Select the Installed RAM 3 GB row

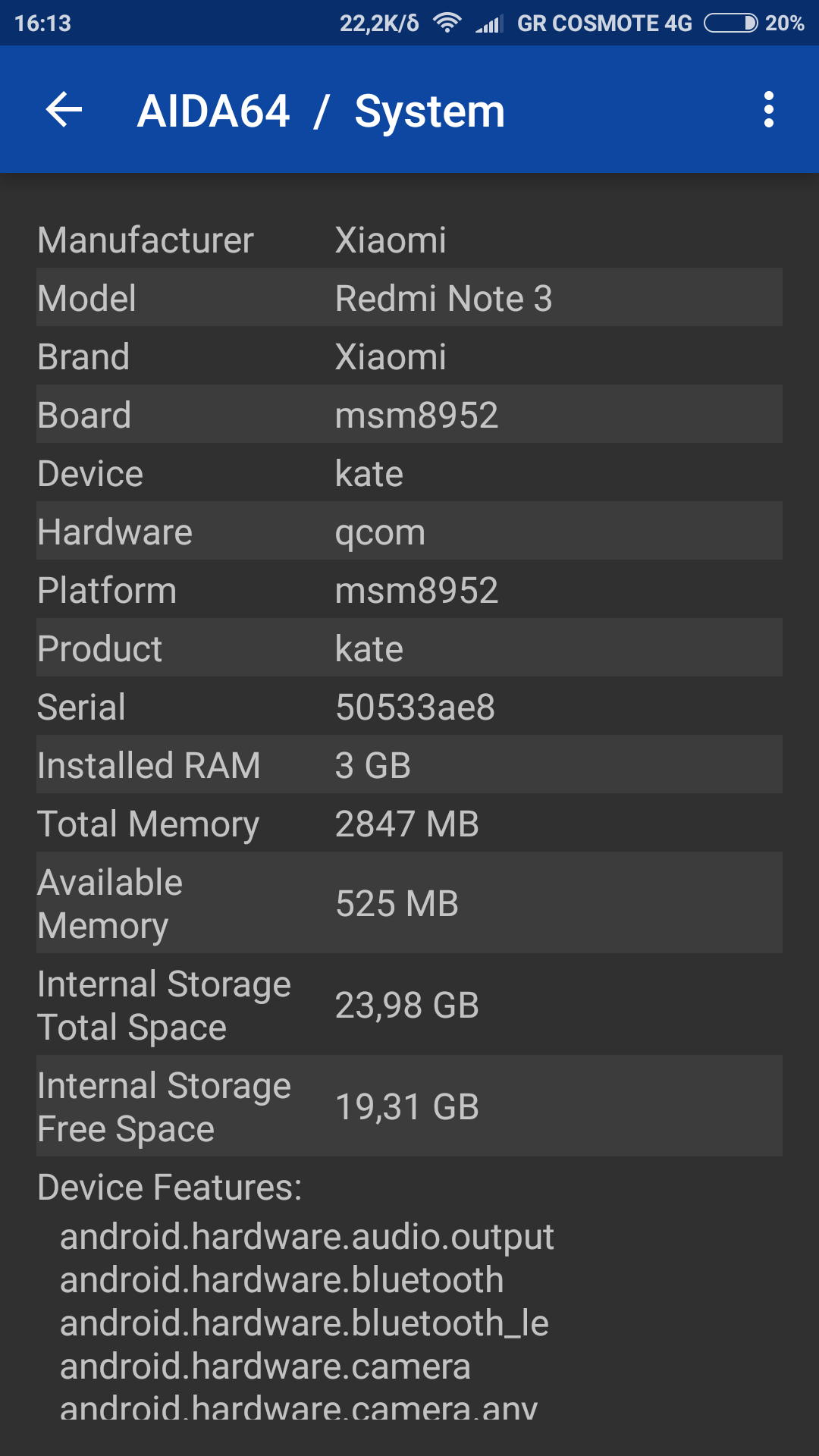click(409, 765)
